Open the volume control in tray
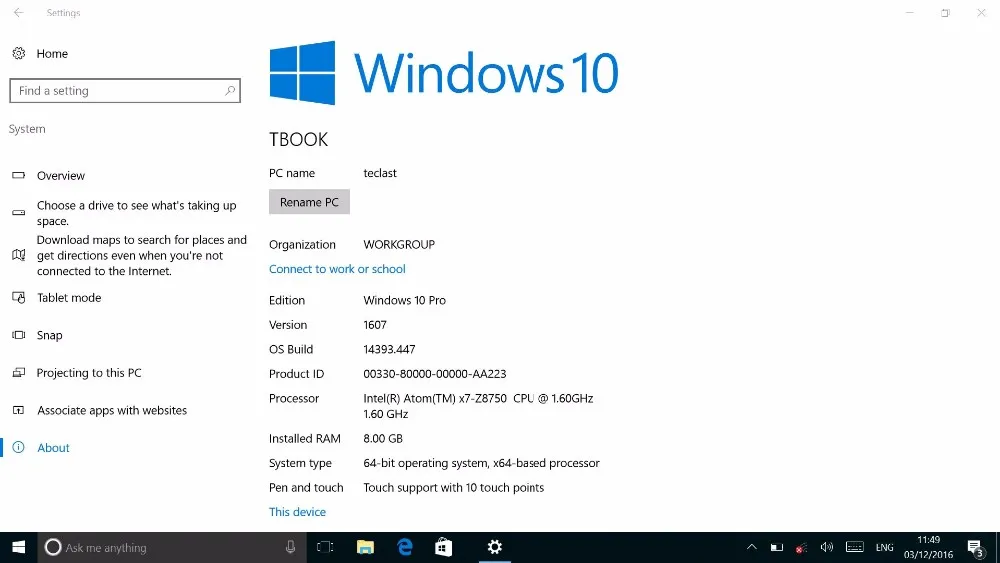Viewport: 1000px width, 563px height. click(827, 547)
